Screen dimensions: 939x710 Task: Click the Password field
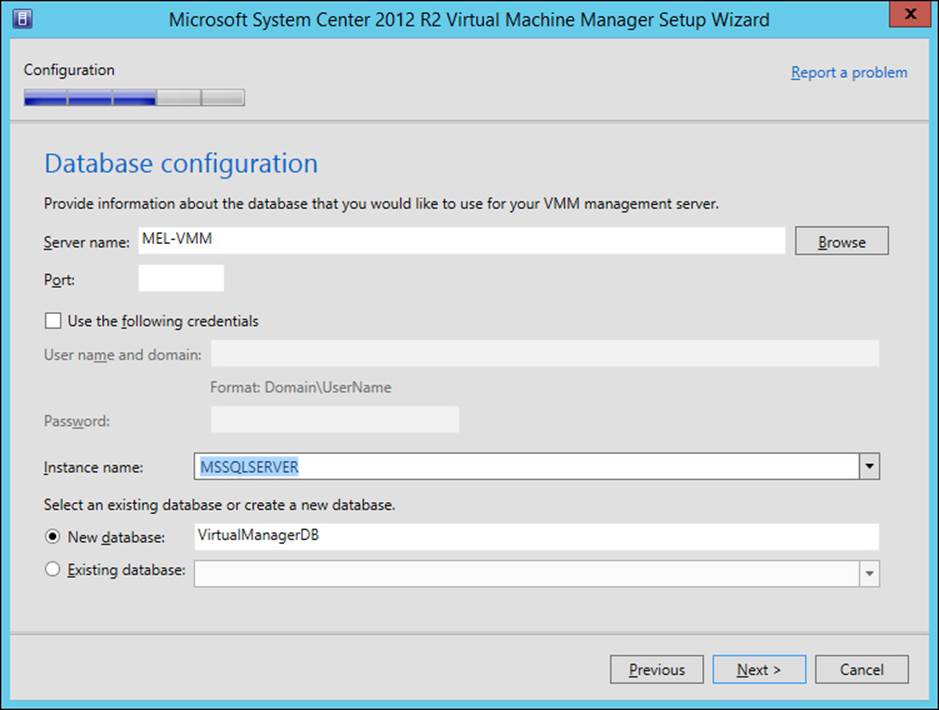click(335, 420)
